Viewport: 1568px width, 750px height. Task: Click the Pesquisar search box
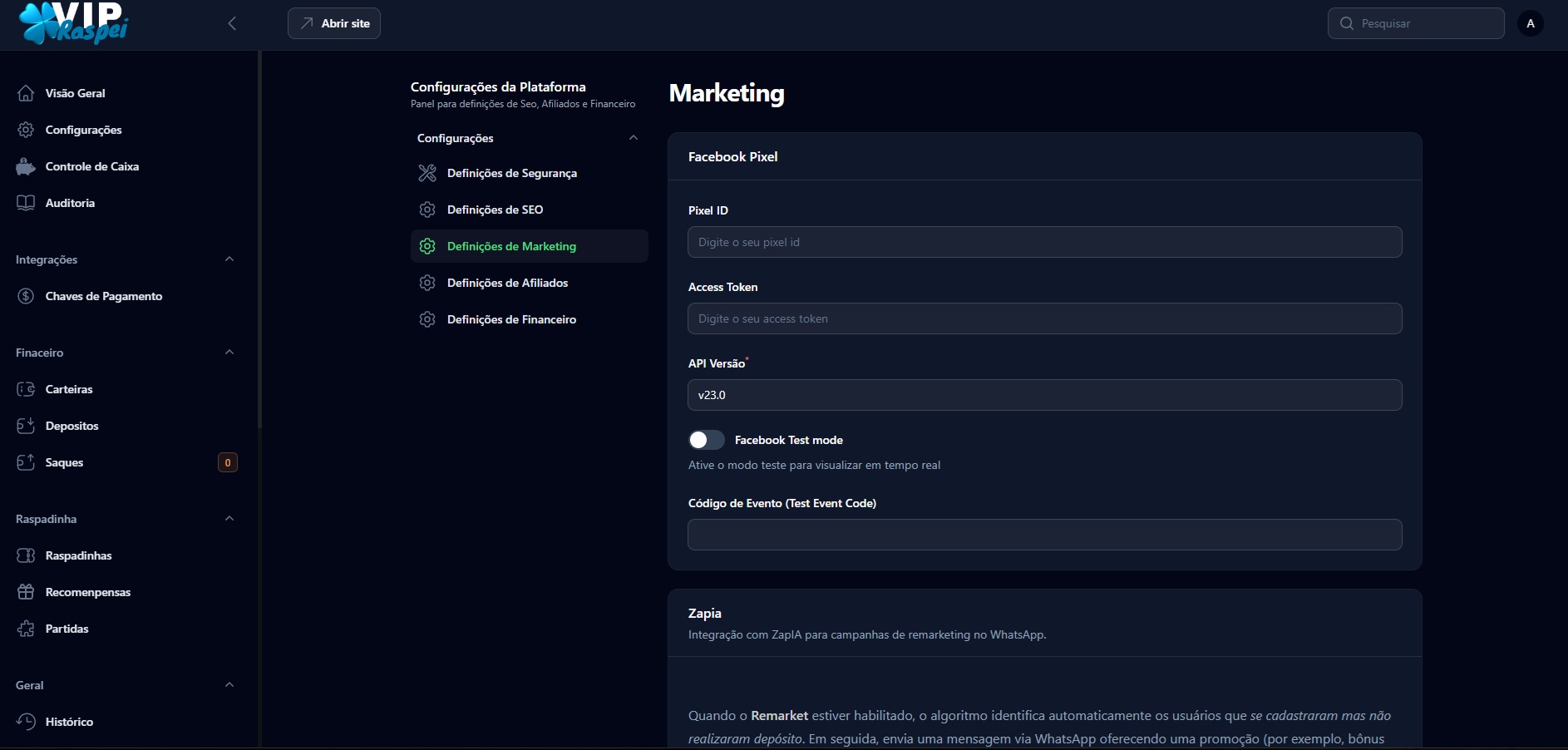pyautogui.click(x=1416, y=23)
